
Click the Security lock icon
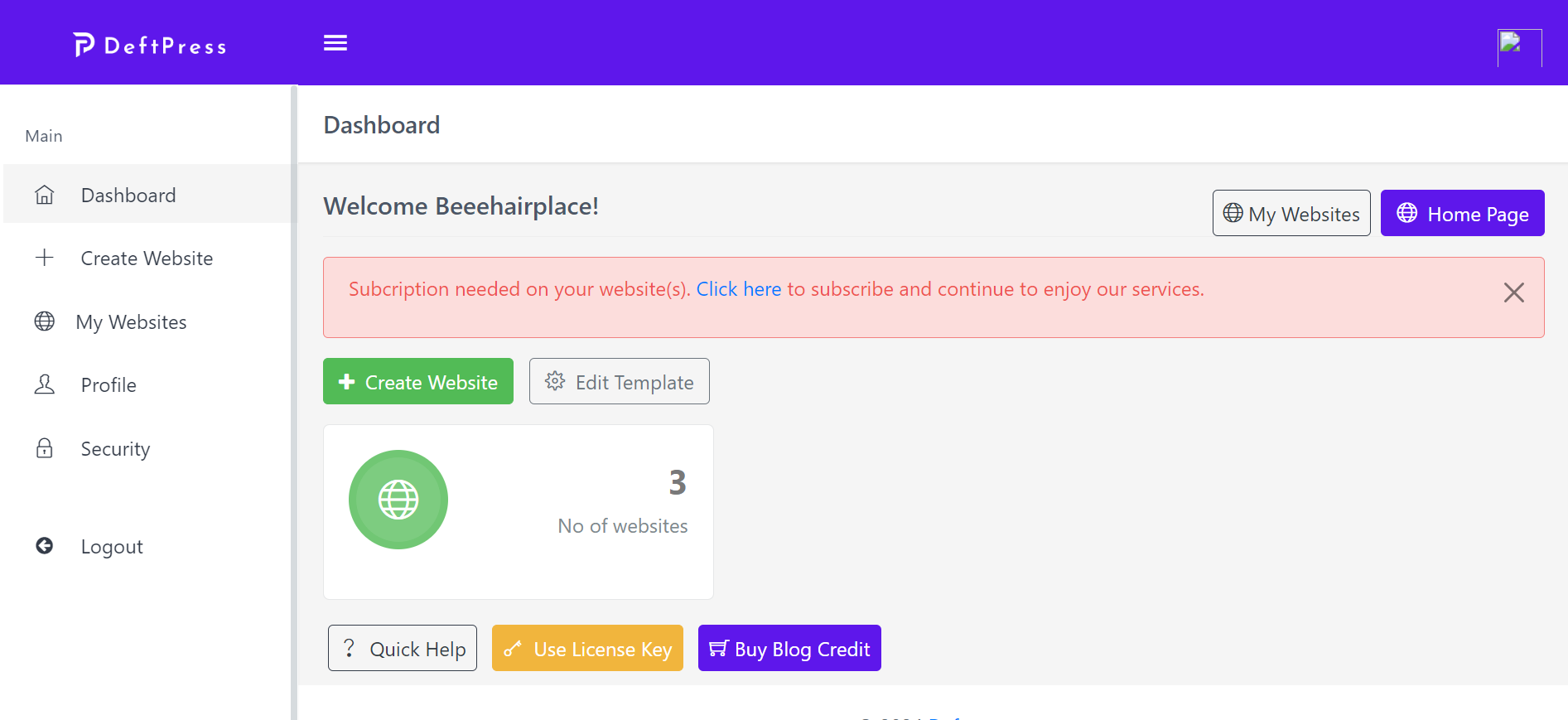(45, 448)
